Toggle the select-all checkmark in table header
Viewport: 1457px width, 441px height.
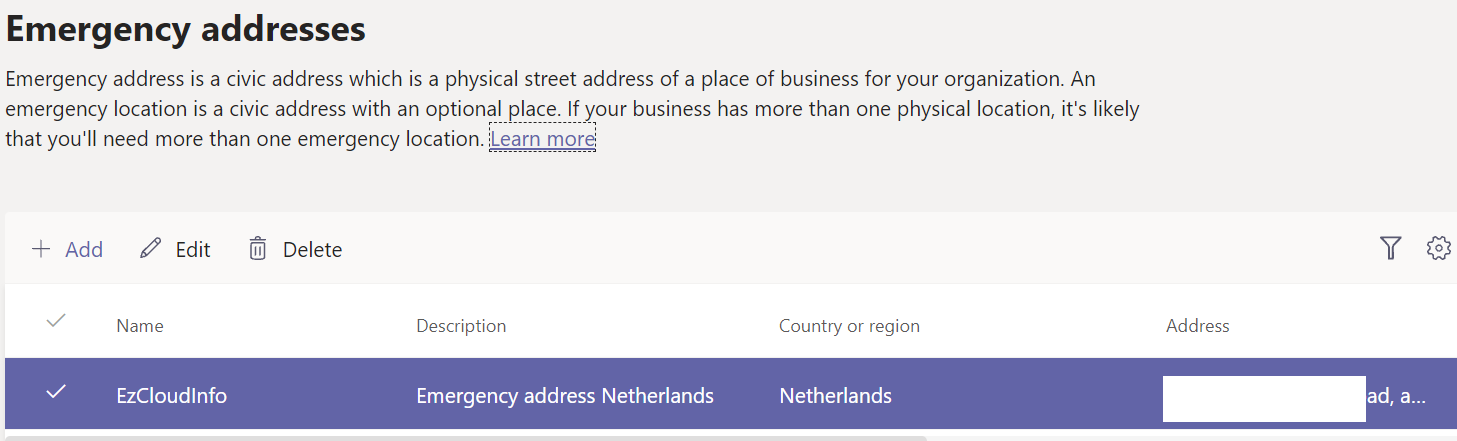(56, 321)
